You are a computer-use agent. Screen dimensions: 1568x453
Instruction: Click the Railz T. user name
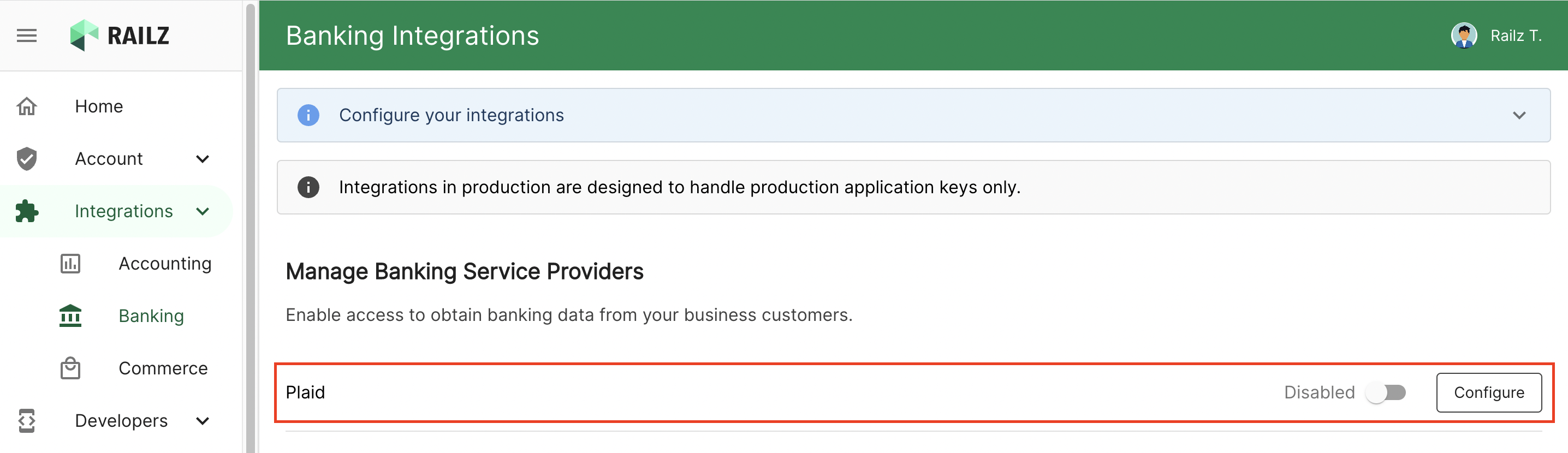click(x=1515, y=36)
